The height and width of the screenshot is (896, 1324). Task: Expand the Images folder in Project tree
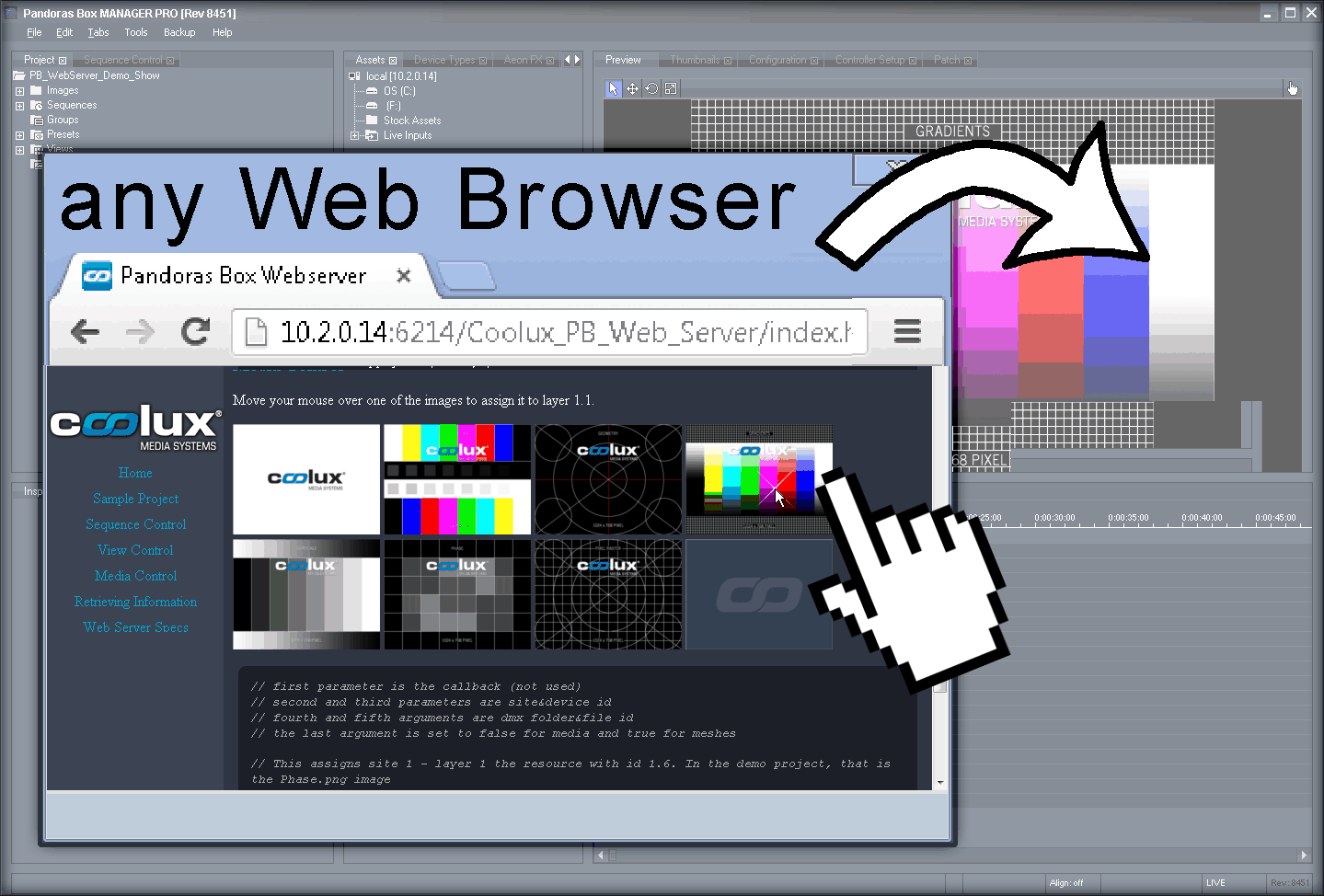[19, 91]
